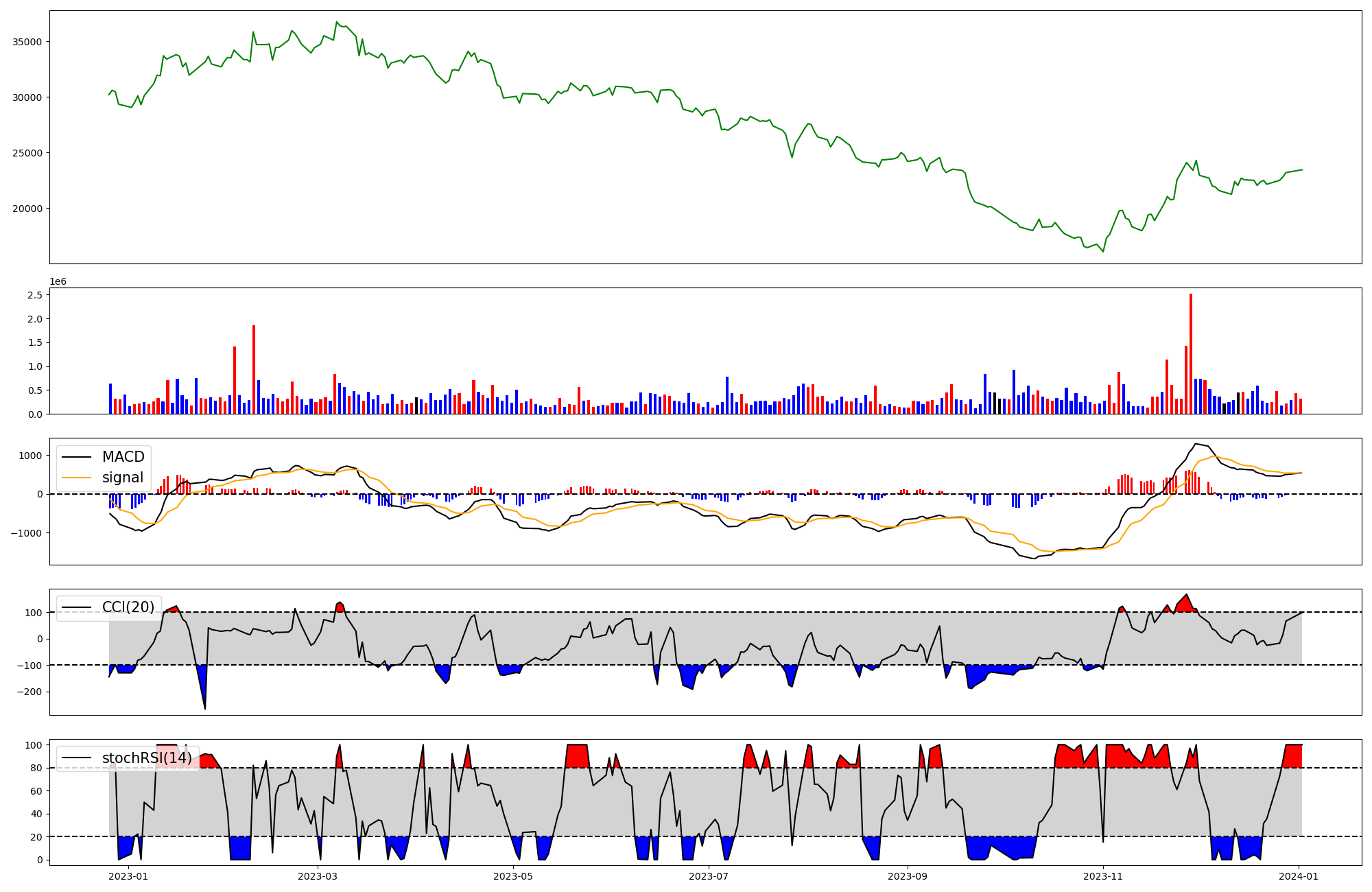Select the stochRSI(14) legend entry
Viewport: 1372px width, 892px height.
click(147, 758)
